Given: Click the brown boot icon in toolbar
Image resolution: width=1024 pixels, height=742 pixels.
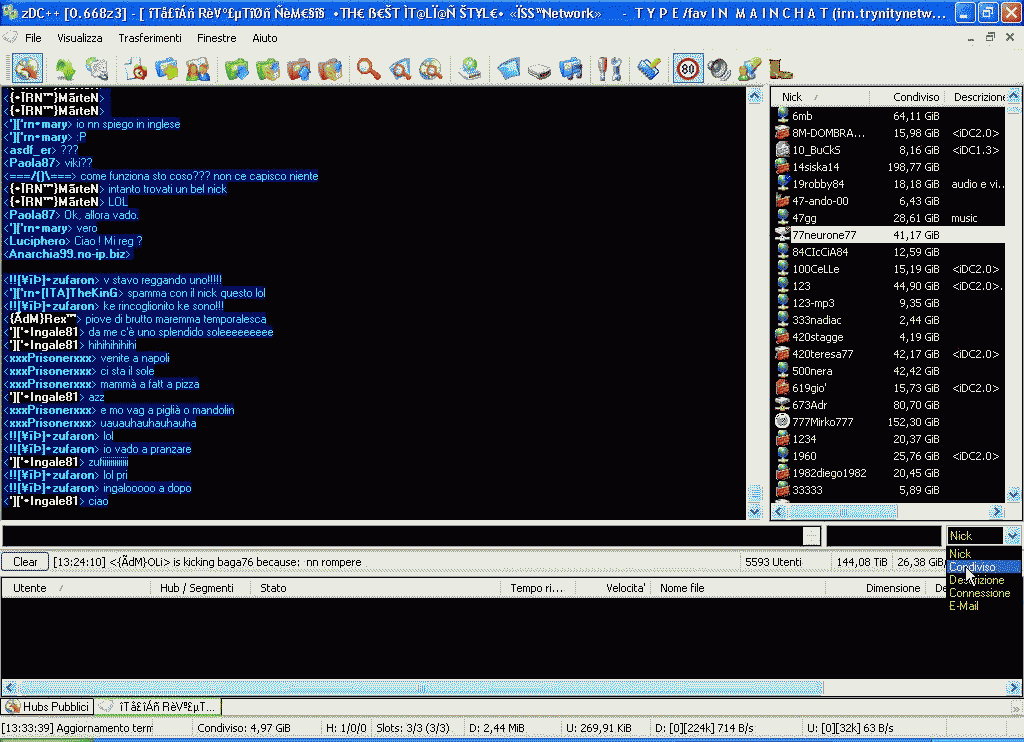Looking at the screenshot, I should 781,69.
